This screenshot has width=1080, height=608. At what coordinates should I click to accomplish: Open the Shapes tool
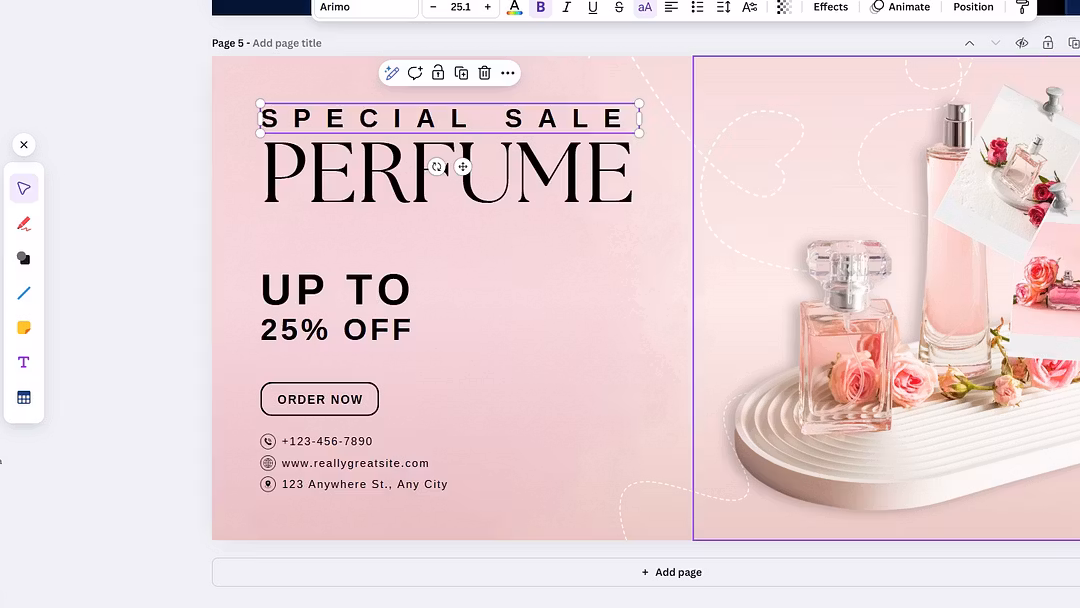click(24, 258)
